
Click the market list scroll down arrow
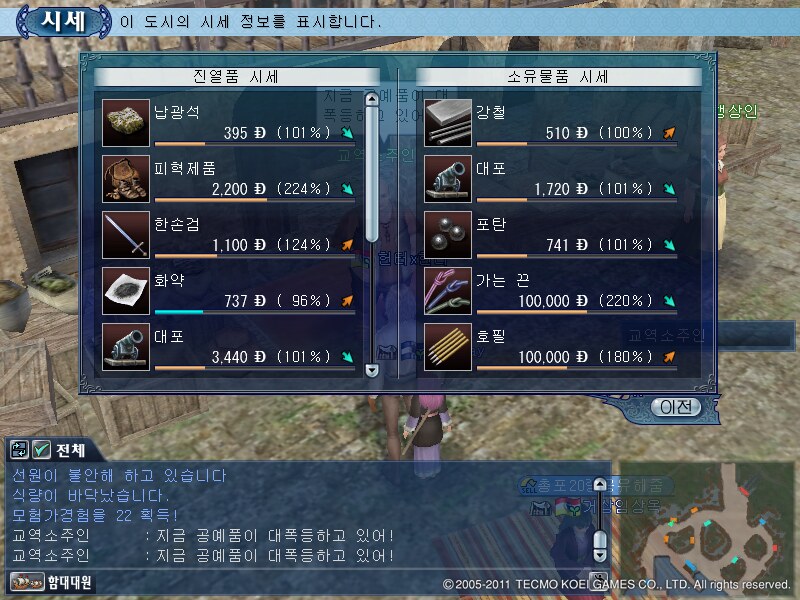pos(372,370)
